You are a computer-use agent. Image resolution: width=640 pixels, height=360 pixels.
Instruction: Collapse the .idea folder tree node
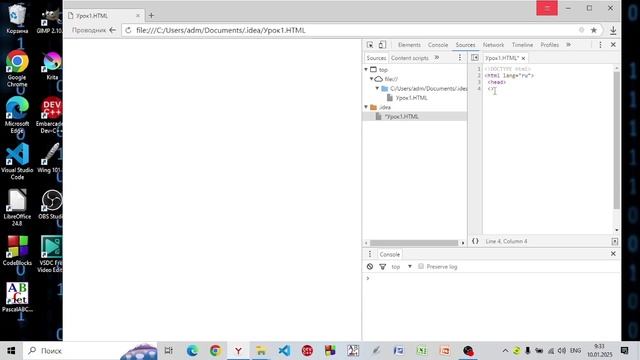coord(366,107)
